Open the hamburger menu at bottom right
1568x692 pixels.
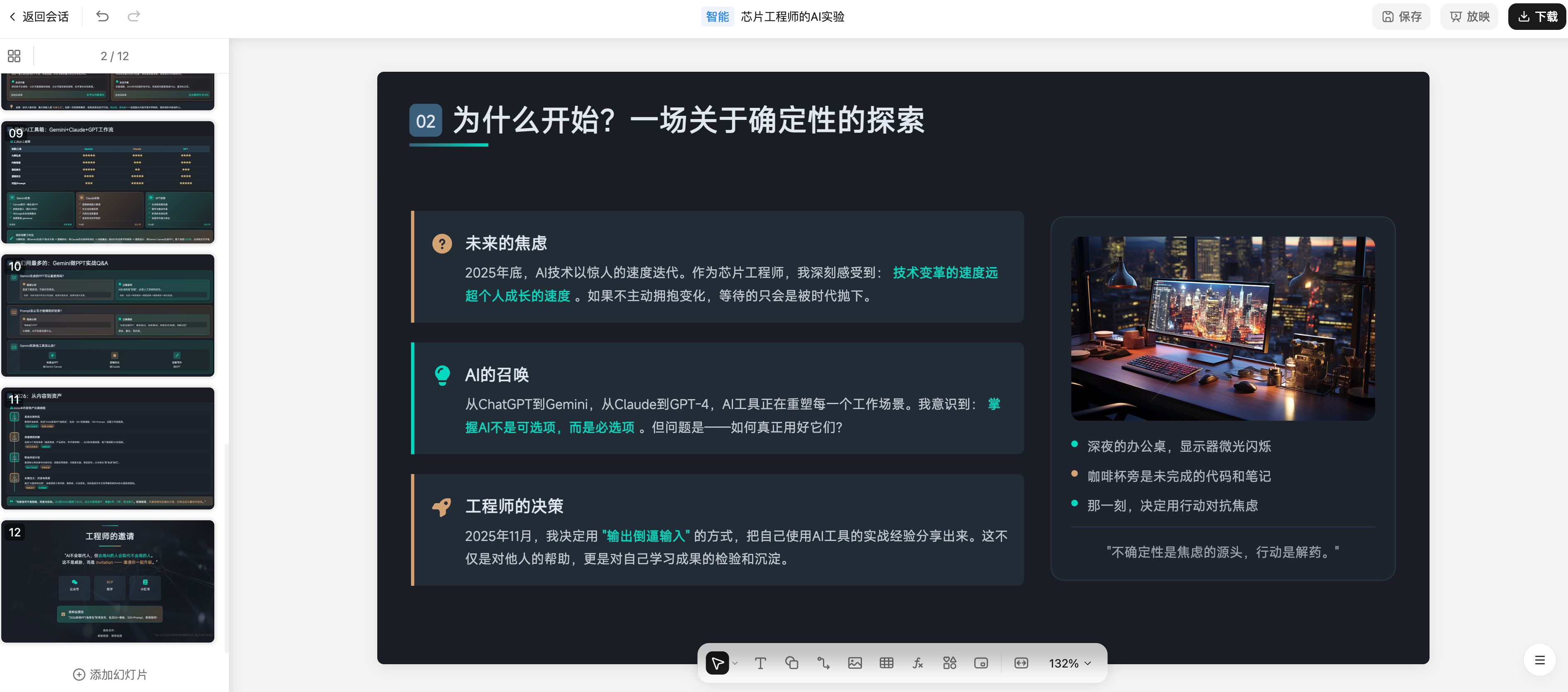click(1539, 660)
